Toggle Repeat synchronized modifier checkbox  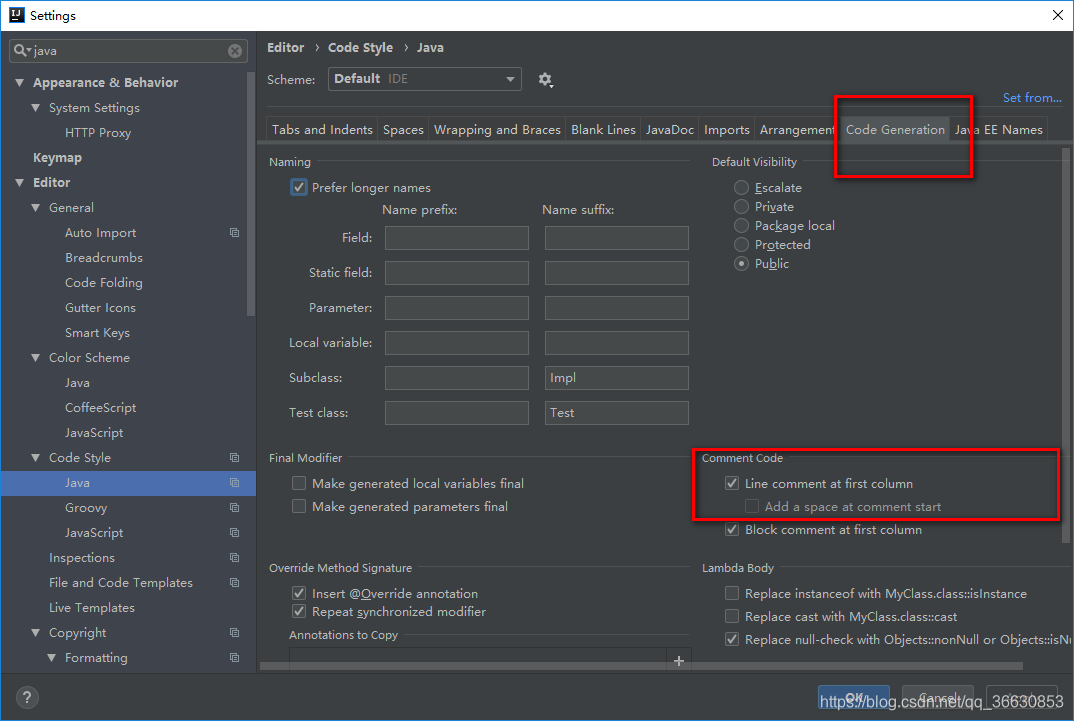tap(299, 611)
